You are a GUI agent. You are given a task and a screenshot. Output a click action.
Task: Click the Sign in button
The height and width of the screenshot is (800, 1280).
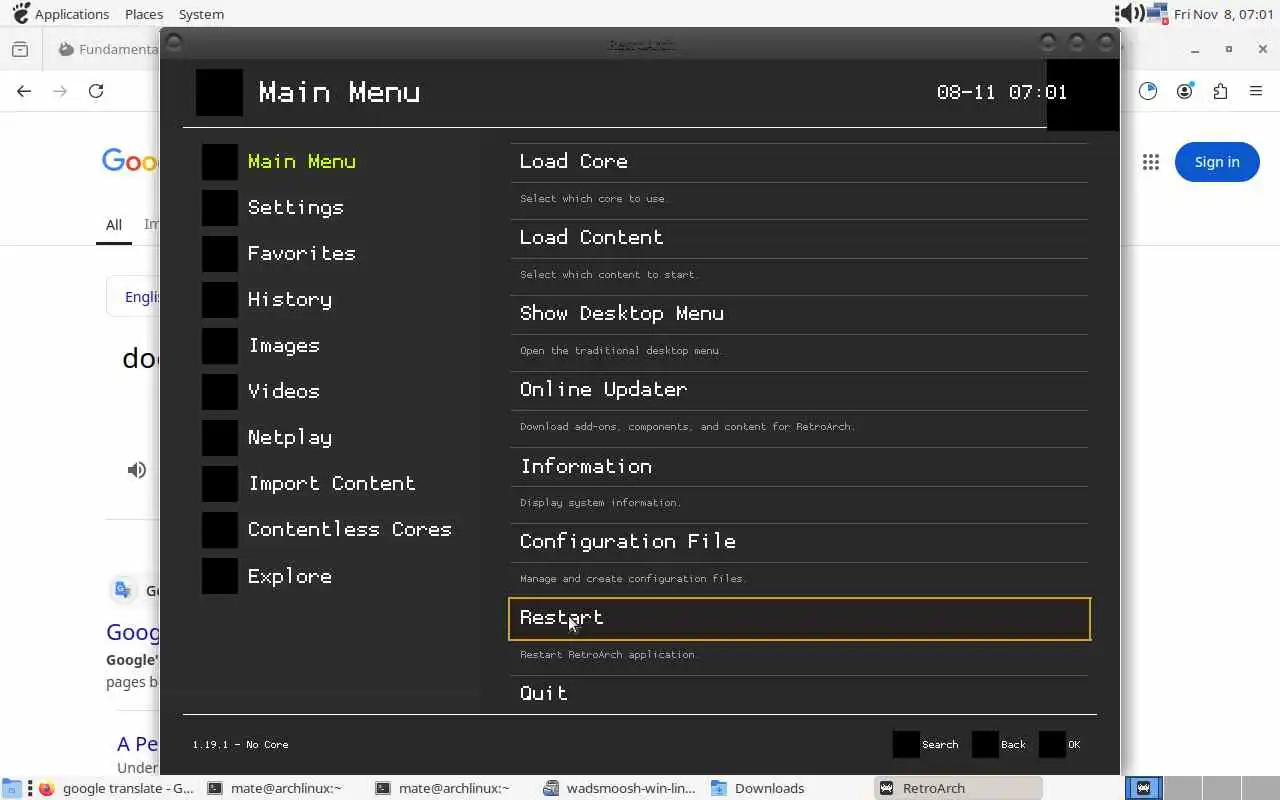1217,162
